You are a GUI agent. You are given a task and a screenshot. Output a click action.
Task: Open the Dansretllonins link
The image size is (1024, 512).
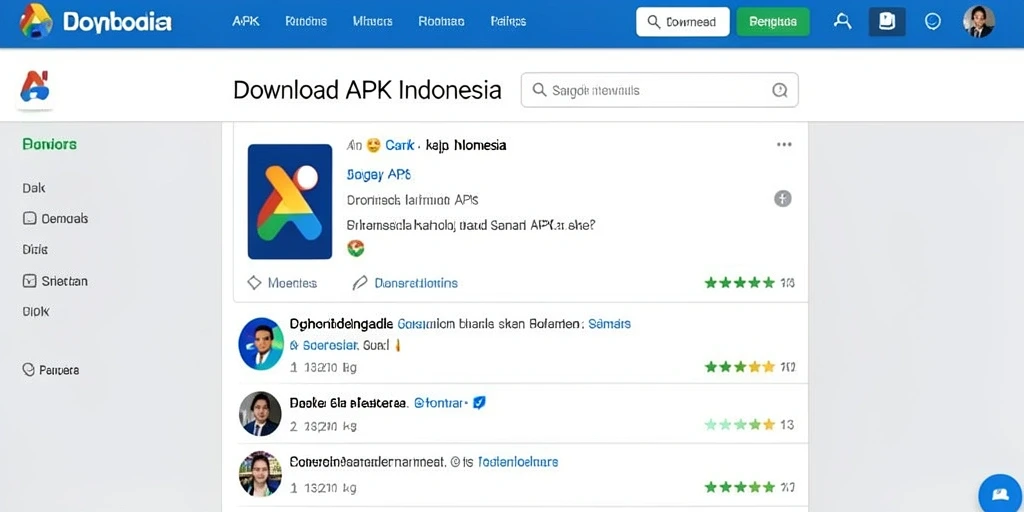[x=416, y=283]
